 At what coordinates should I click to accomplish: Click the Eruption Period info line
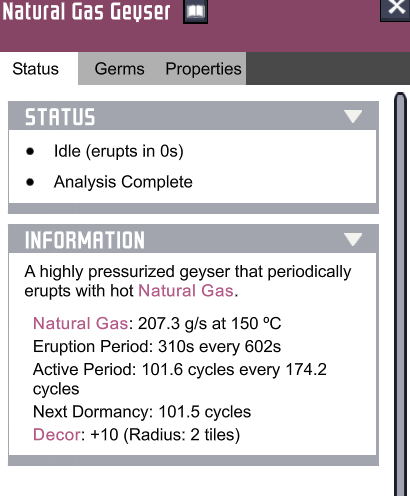157,346
